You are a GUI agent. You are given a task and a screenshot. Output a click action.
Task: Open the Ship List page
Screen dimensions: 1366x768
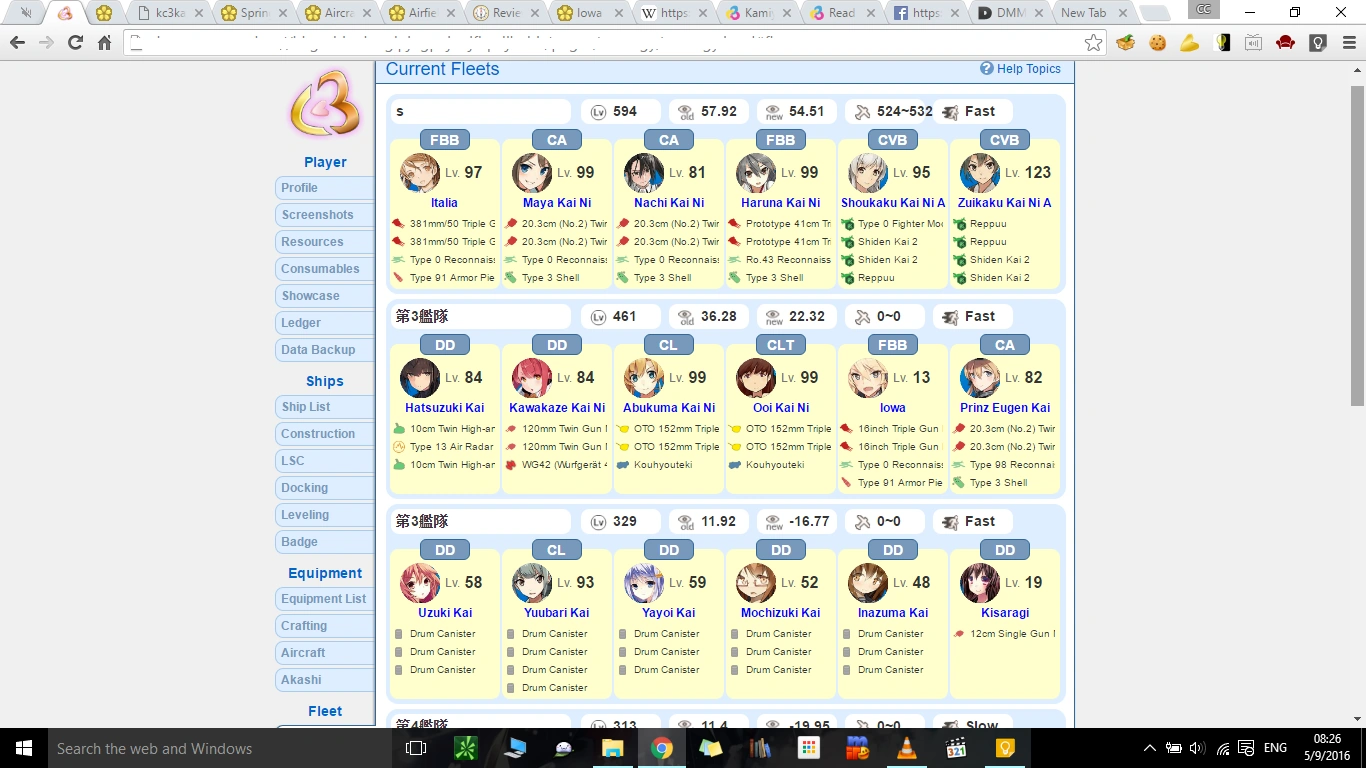click(325, 407)
